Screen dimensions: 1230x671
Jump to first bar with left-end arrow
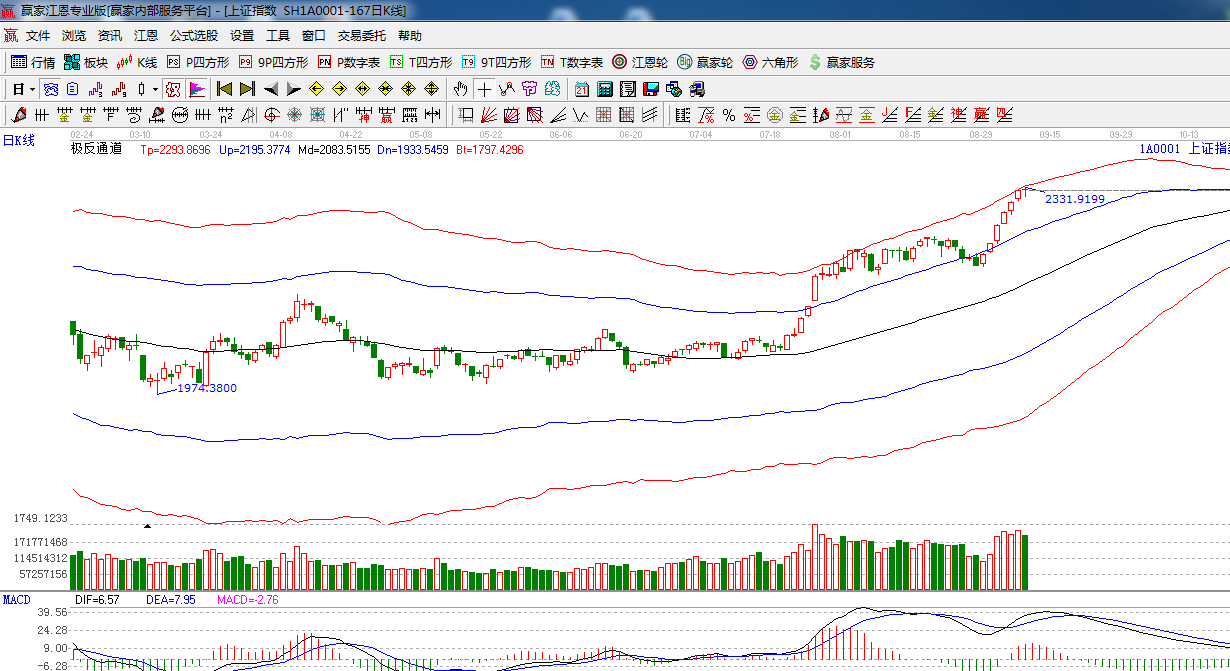tap(224, 89)
